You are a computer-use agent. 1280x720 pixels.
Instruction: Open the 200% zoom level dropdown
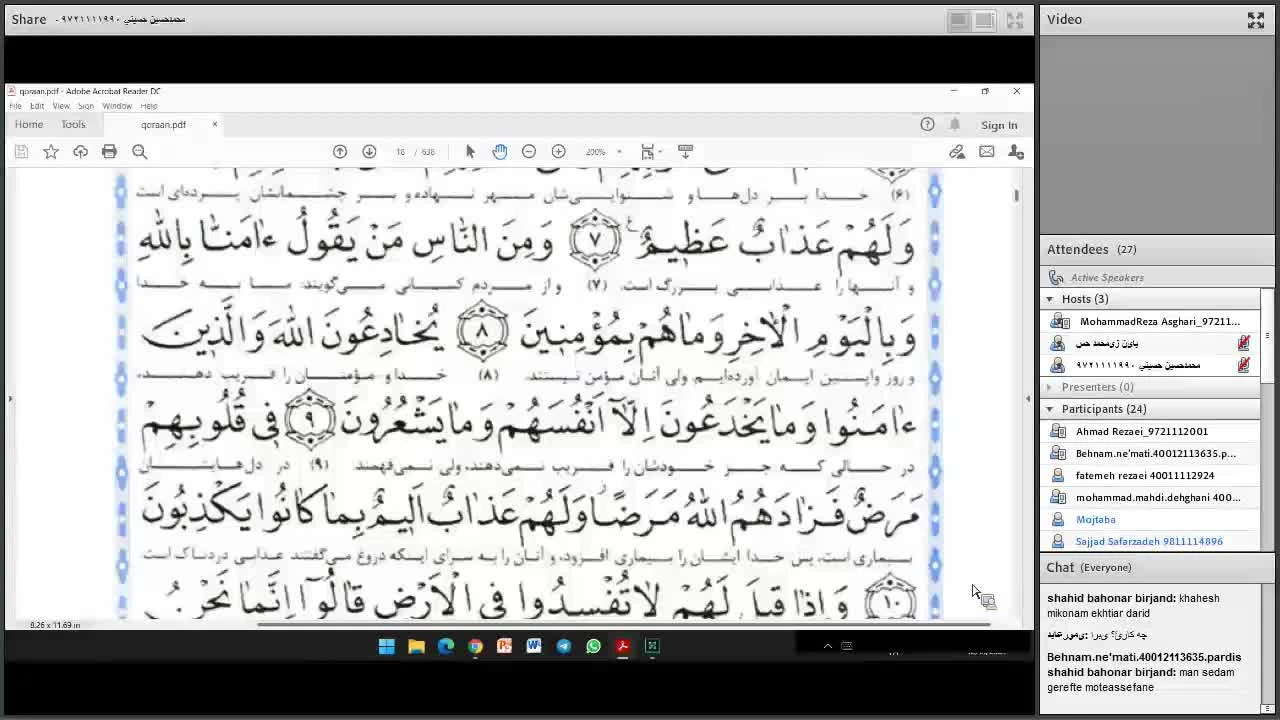tap(618, 152)
